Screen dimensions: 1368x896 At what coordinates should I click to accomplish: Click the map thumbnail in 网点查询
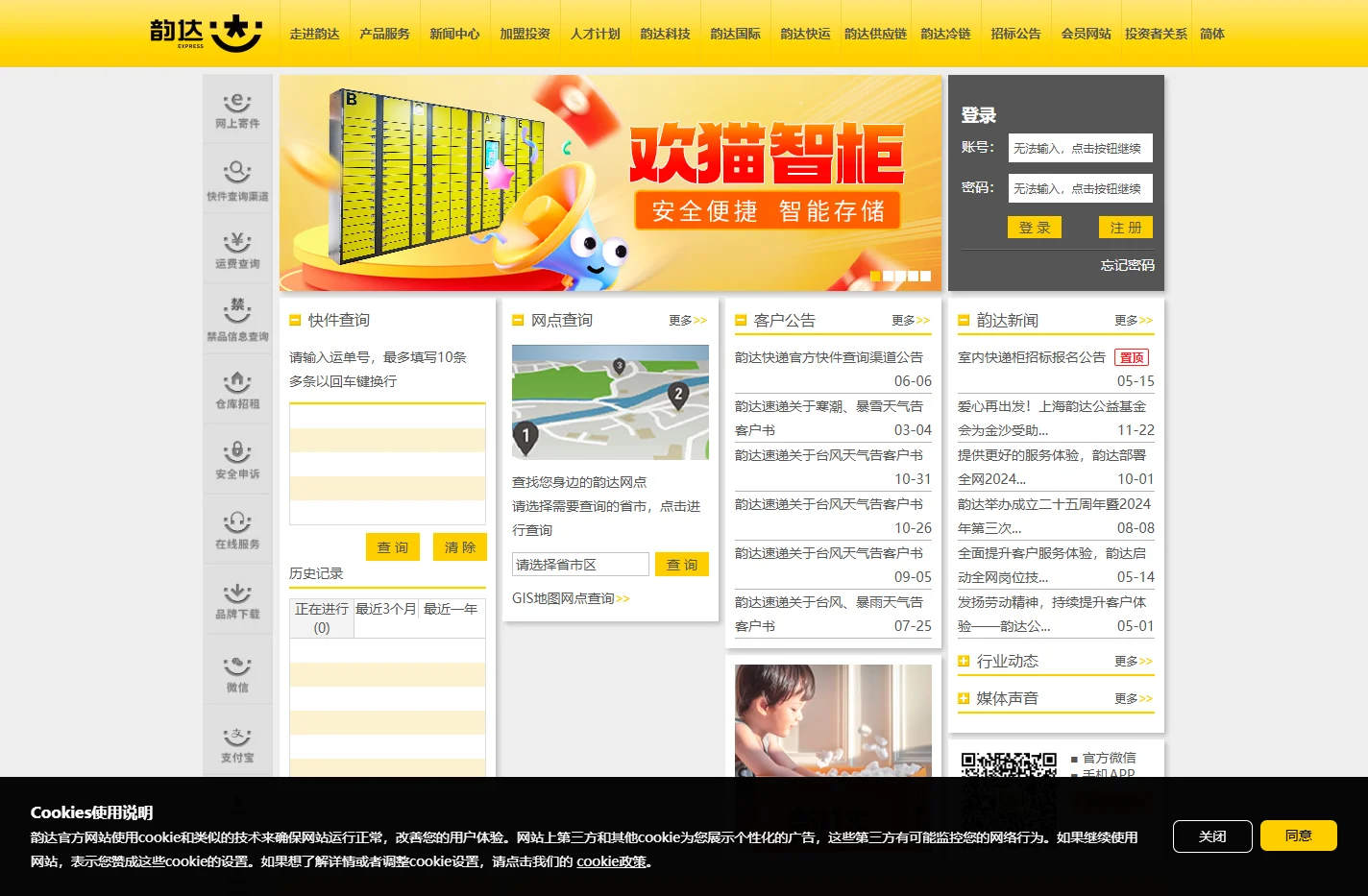coord(610,402)
